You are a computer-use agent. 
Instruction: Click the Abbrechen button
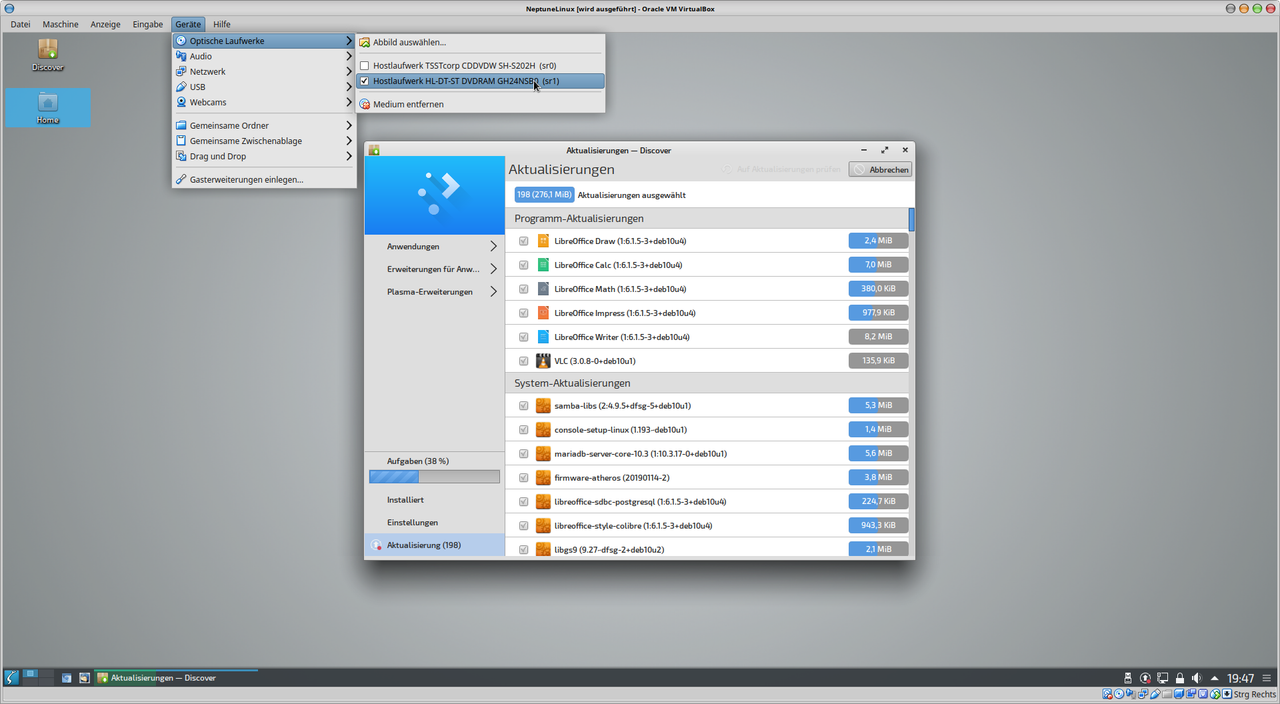pyautogui.click(x=880, y=170)
